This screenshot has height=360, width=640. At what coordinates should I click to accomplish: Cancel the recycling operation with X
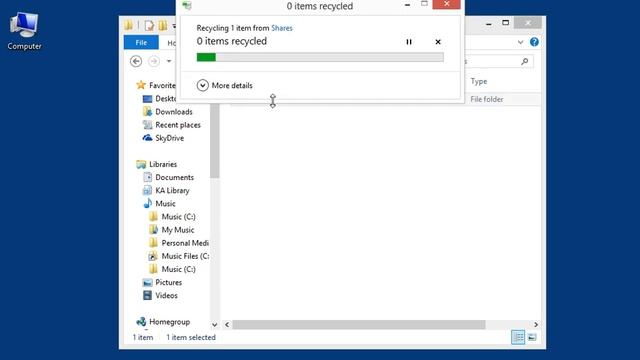438,42
